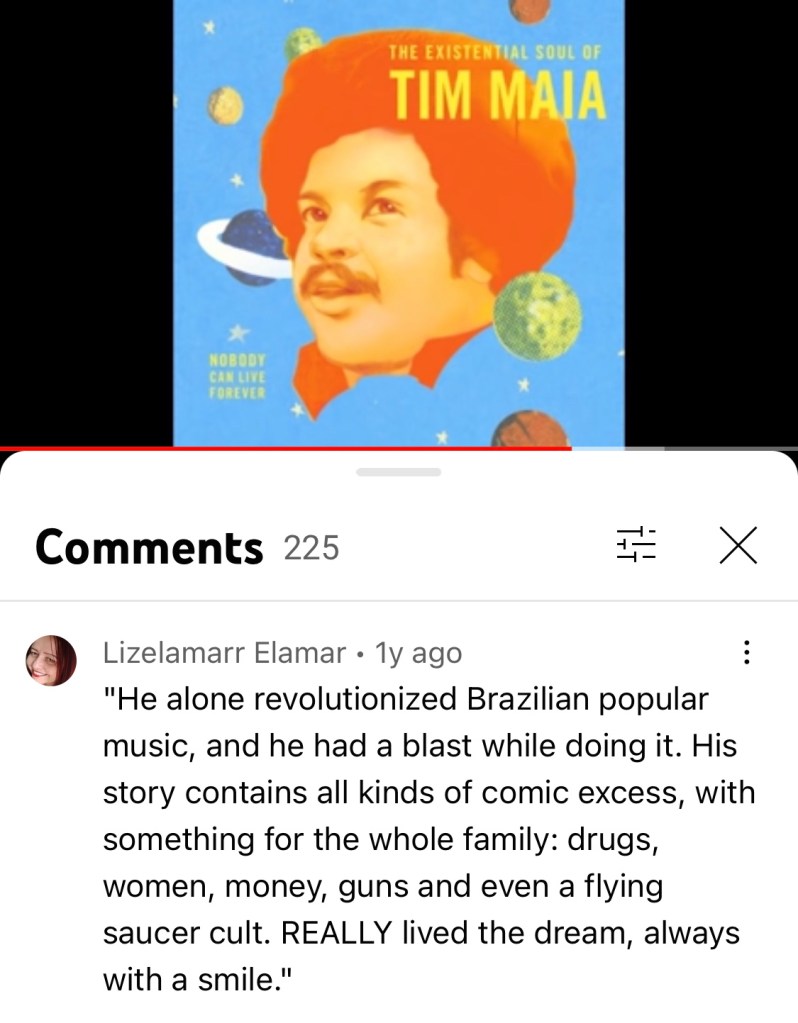
Task: Close the Comments panel with X
Action: [x=738, y=545]
